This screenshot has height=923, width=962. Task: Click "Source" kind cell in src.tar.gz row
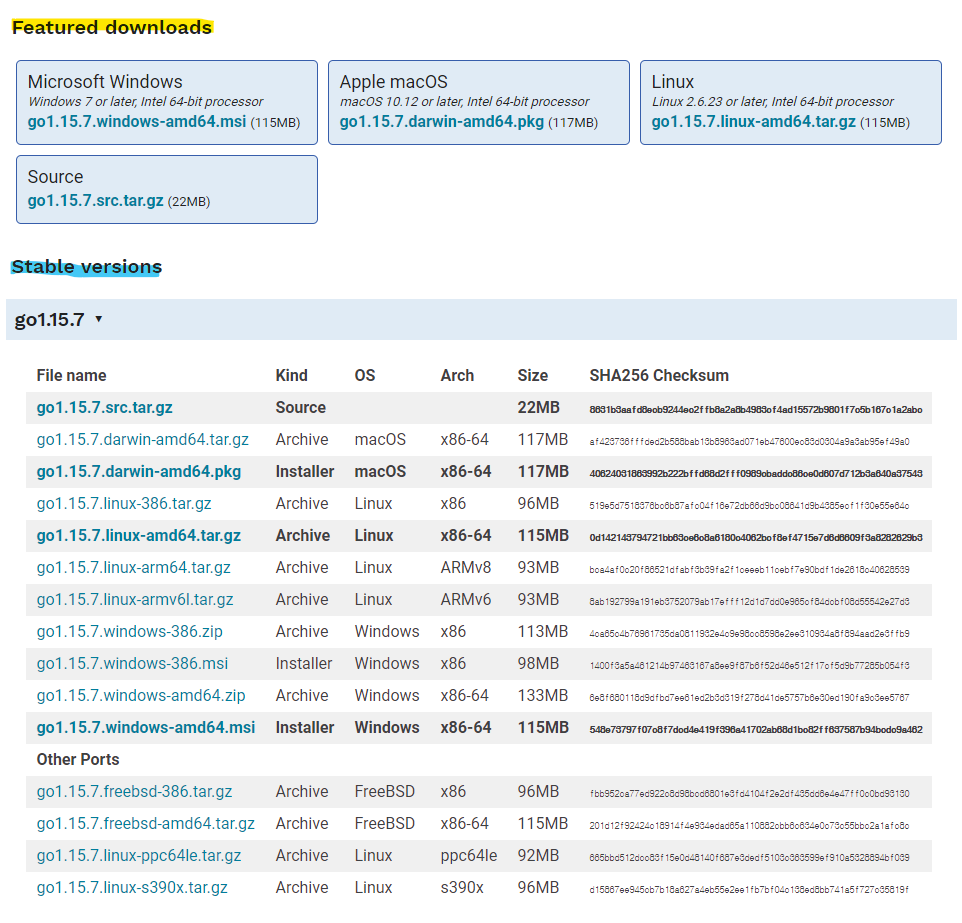tap(301, 407)
